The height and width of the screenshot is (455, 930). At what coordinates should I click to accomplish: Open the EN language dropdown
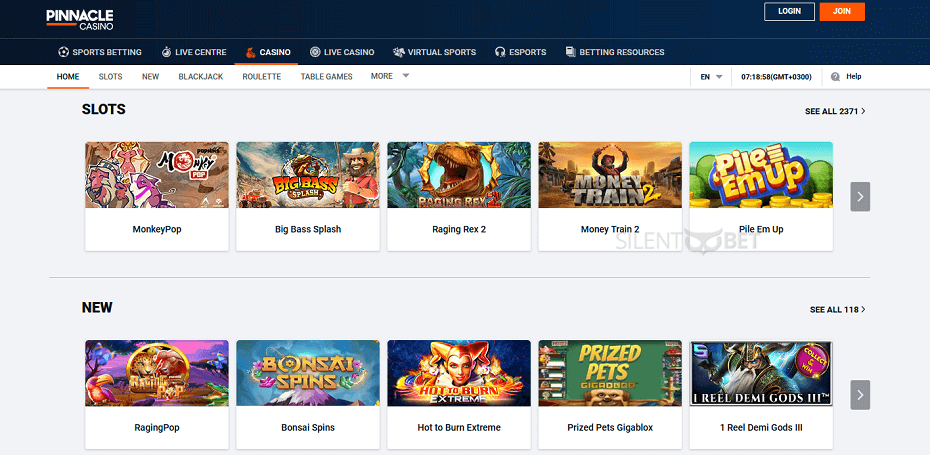coord(711,77)
